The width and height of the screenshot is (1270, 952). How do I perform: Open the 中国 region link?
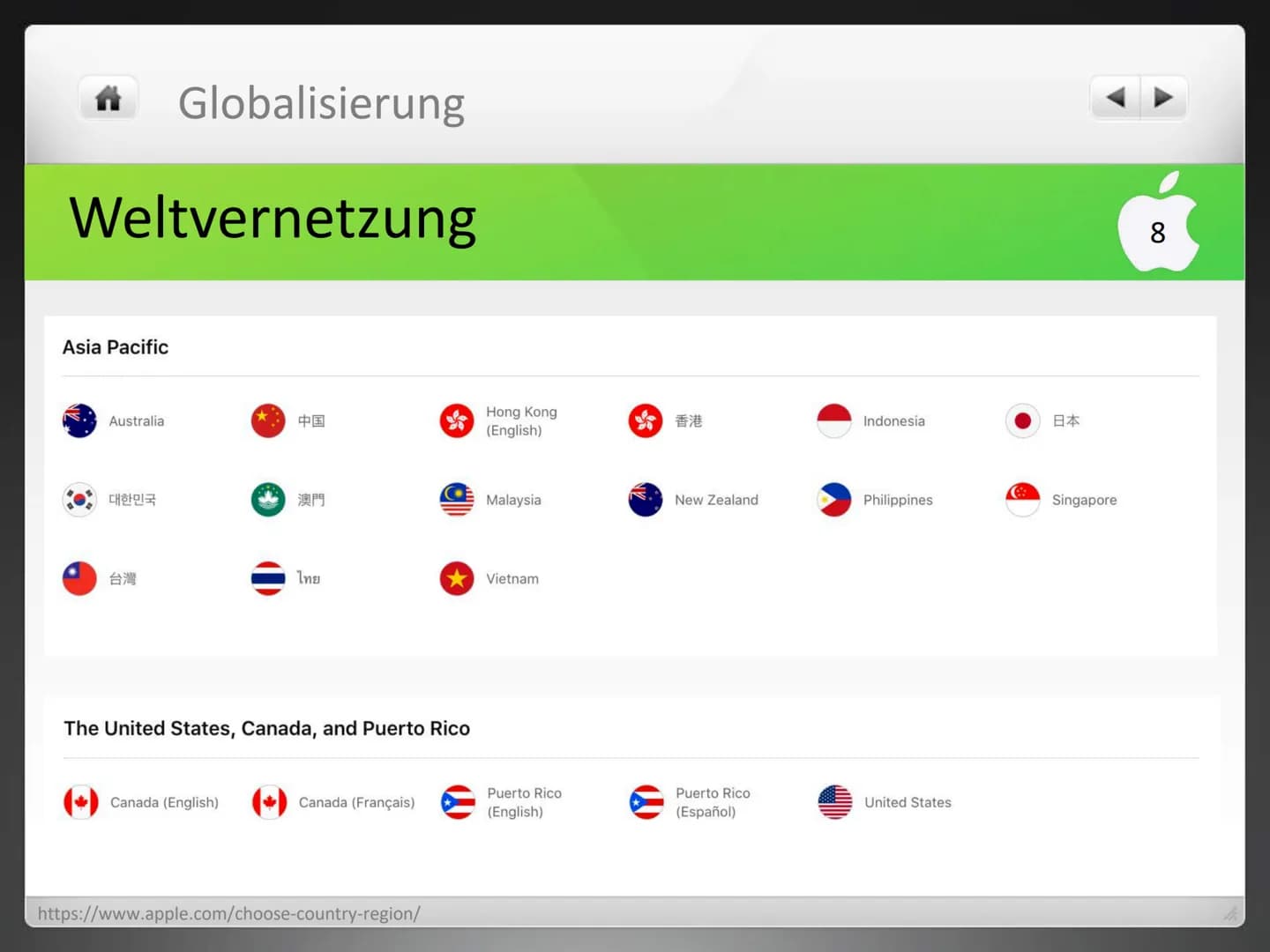[311, 421]
